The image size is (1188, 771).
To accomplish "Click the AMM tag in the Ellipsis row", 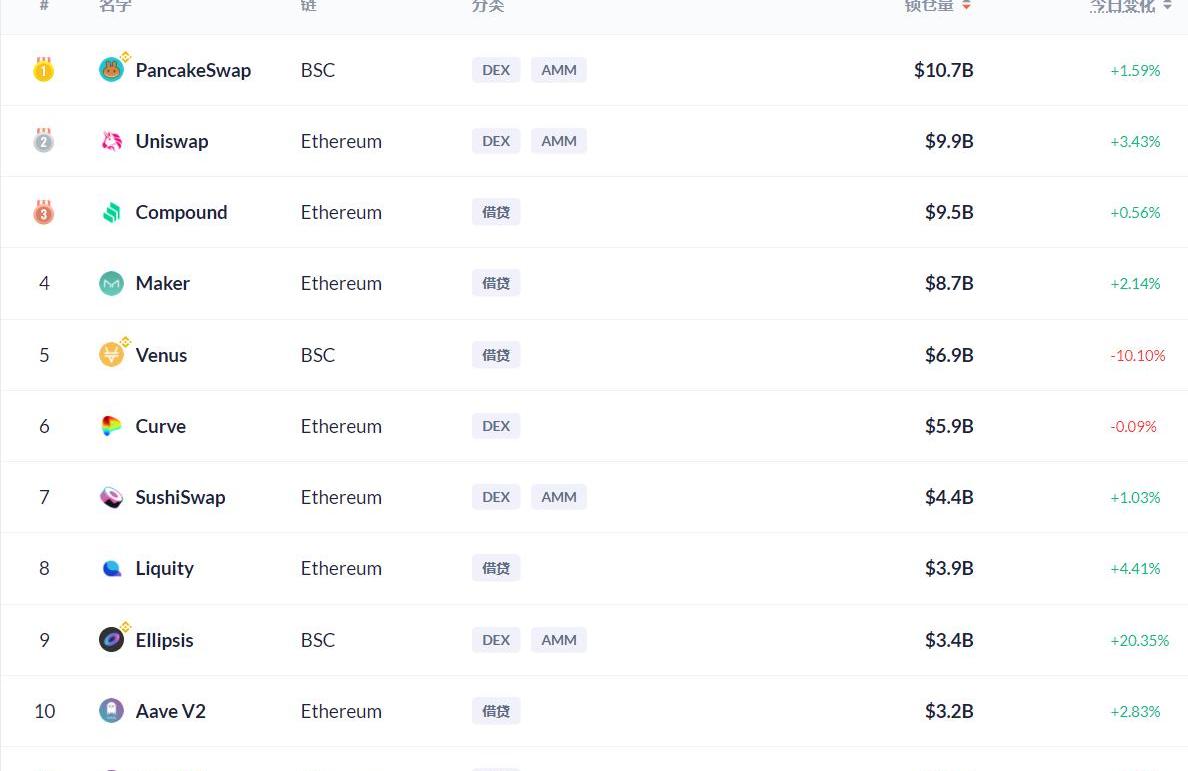I will pos(558,640).
